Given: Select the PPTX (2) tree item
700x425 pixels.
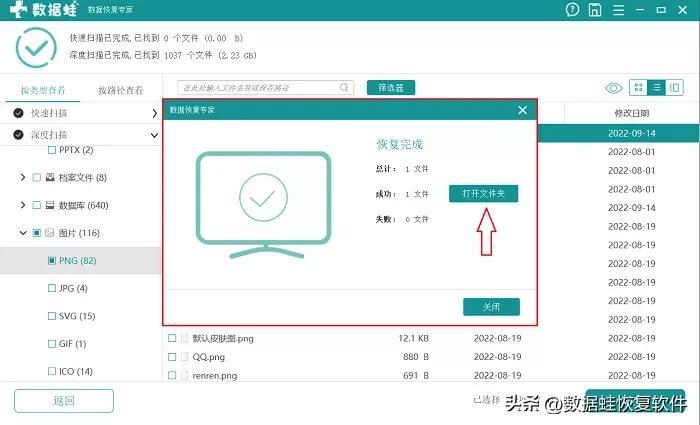Looking at the screenshot, I should [x=76, y=150].
